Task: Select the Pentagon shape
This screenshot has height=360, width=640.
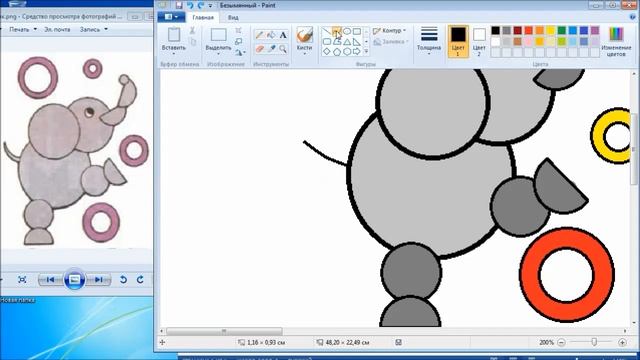Action: (337, 52)
